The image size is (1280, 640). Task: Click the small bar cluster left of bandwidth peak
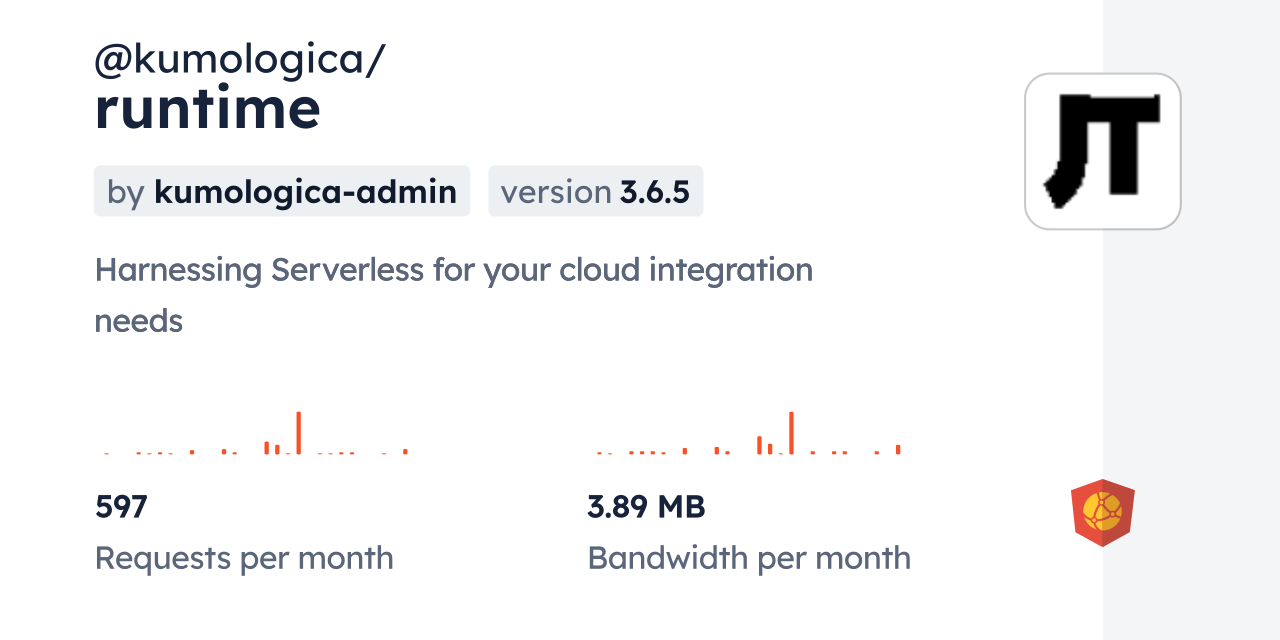tap(764, 446)
